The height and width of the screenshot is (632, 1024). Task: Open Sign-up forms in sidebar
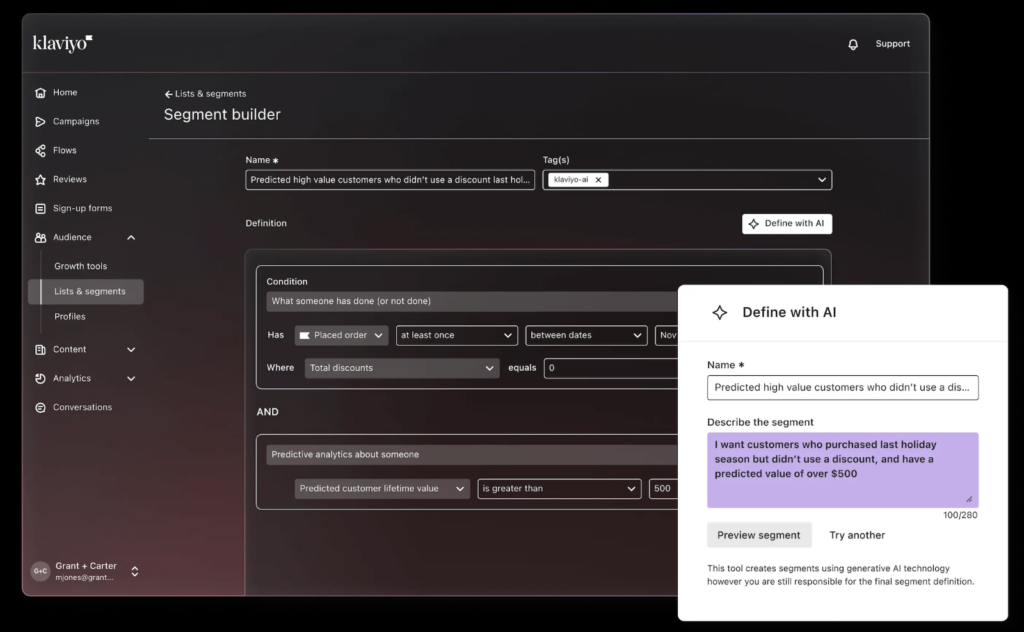[82, 208]
